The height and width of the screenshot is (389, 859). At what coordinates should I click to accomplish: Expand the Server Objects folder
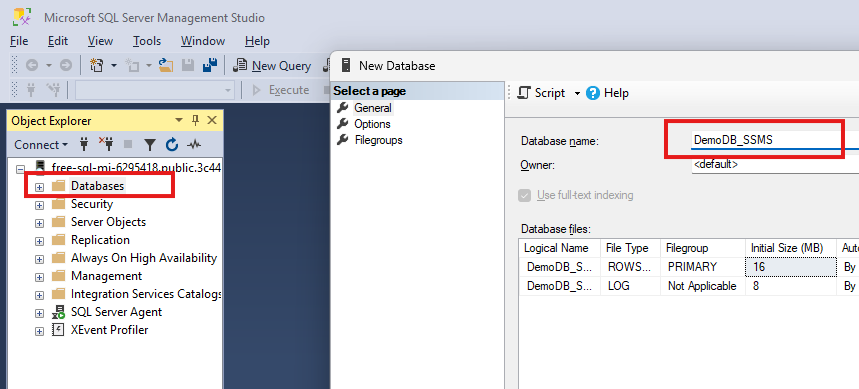[x=39, y=223]
